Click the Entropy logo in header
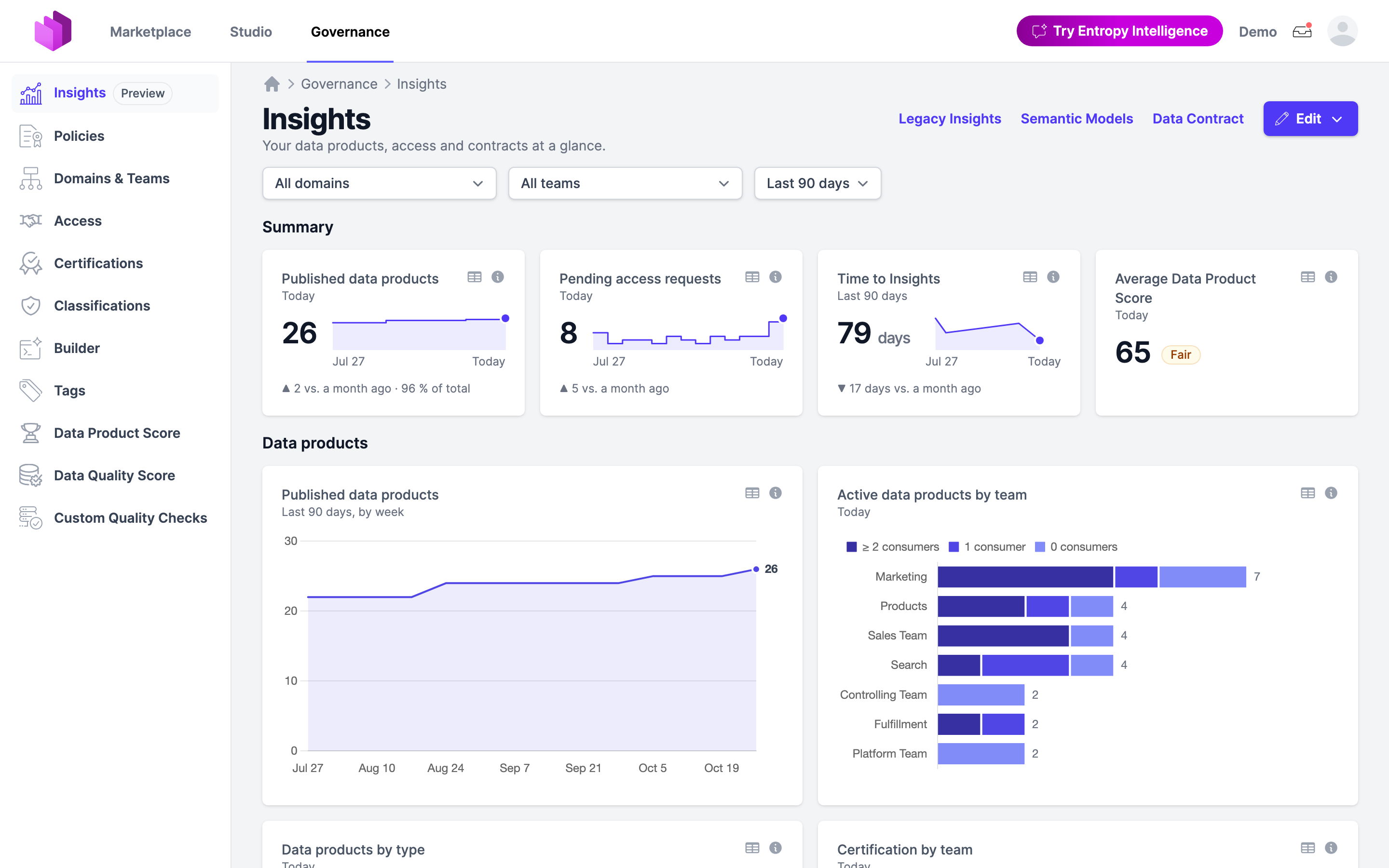The image size is (1389, 868). (53, 31)
